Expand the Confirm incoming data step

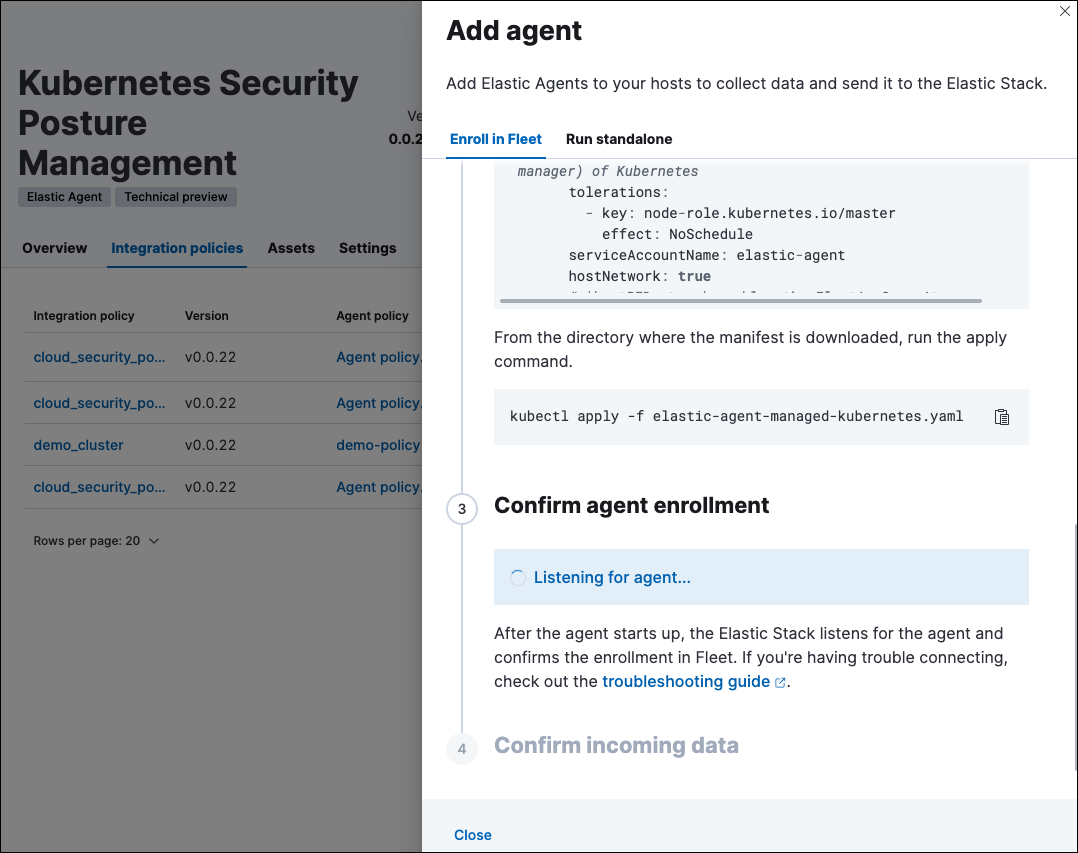tap(616, 745)
